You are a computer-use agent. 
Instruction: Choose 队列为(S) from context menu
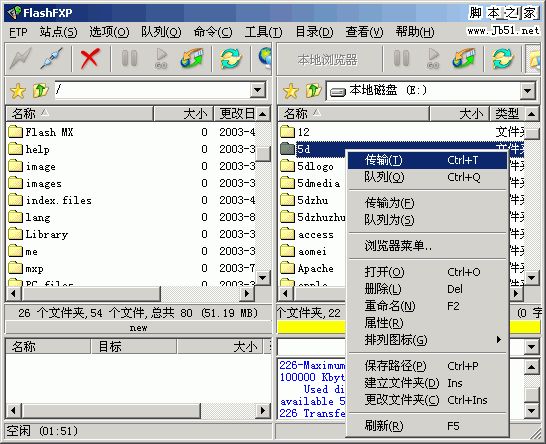click(x=427, y=220)
